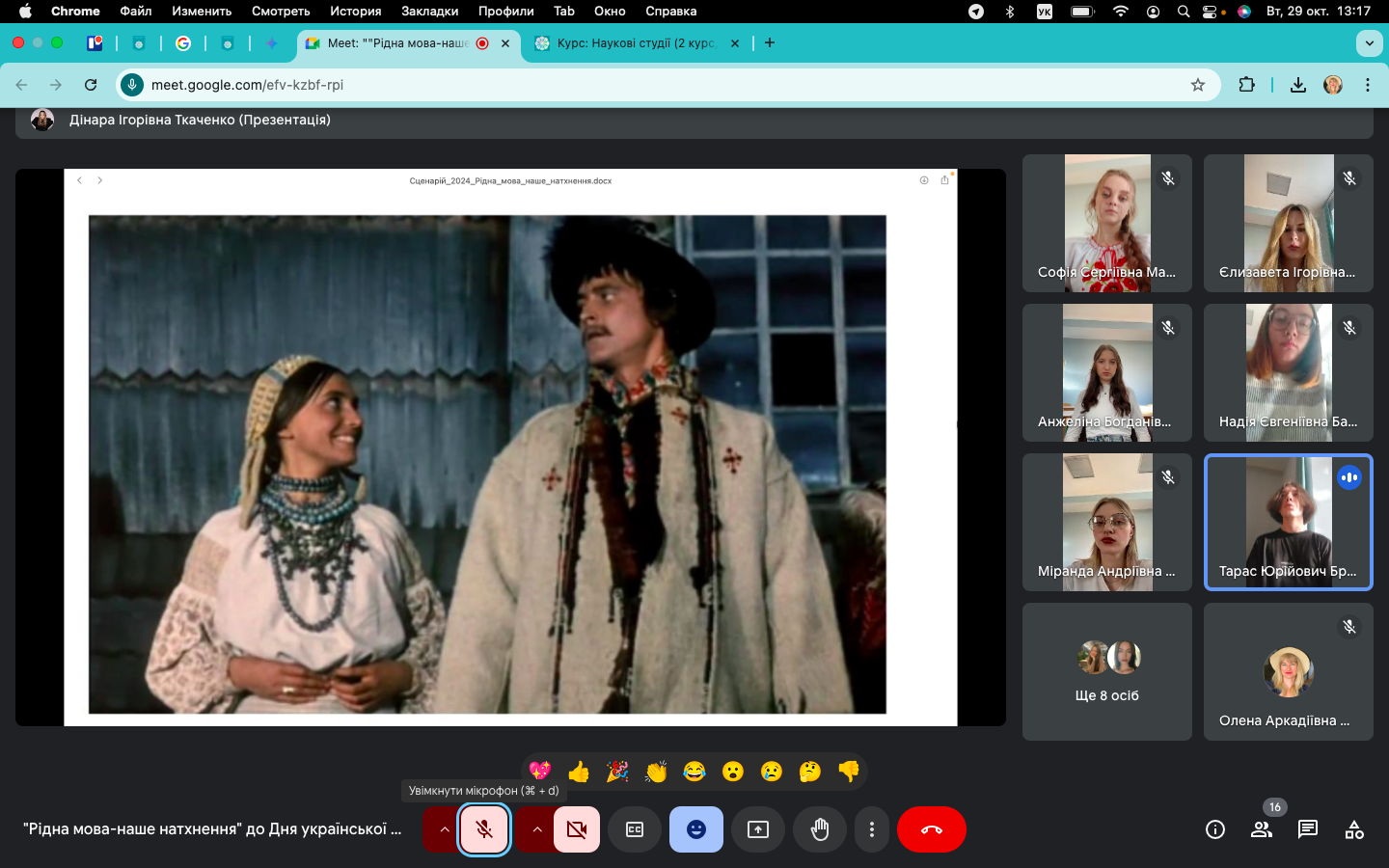This screenshot has width=1389, height=868.
Task: Toggle closed captions
Action: point(635,829)
